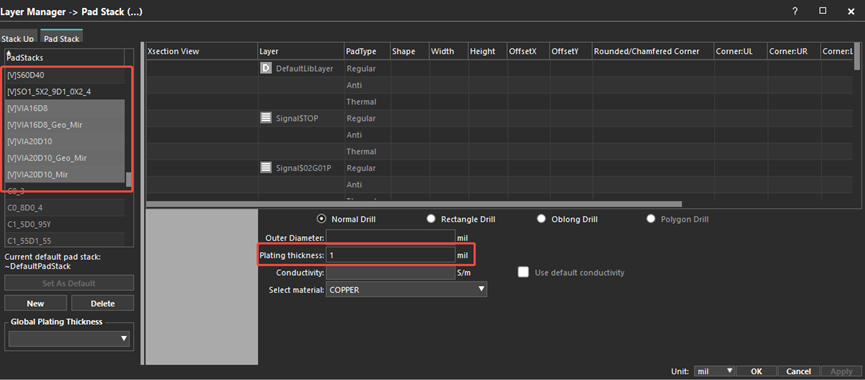Viewport: 865px width, 380px height.
Task: Click the PadStacks list header
Action: pos(65,57)
